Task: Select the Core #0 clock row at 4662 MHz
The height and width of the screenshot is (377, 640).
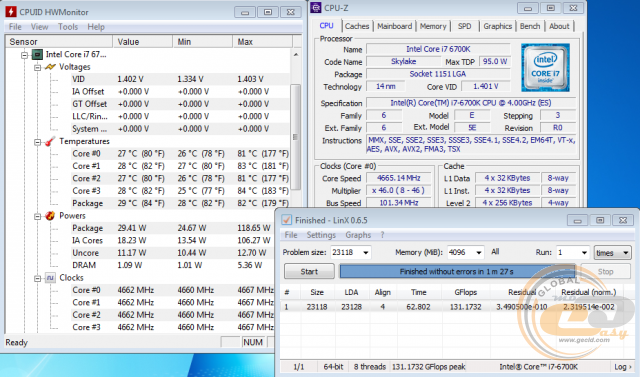Action: click(x=173, y=290)
